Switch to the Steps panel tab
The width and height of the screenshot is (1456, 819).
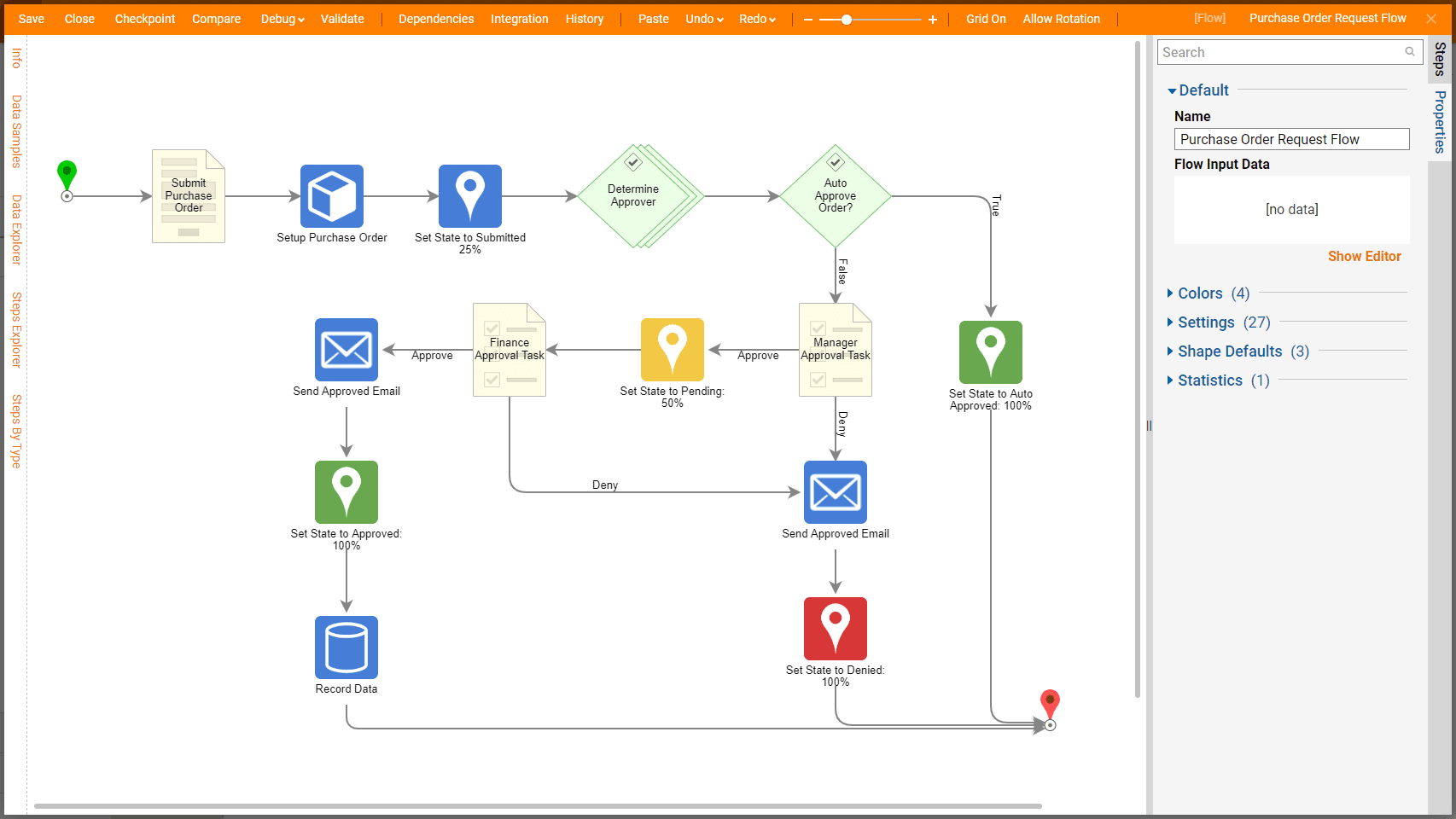pyautogui.click(x=1441, y=59)
